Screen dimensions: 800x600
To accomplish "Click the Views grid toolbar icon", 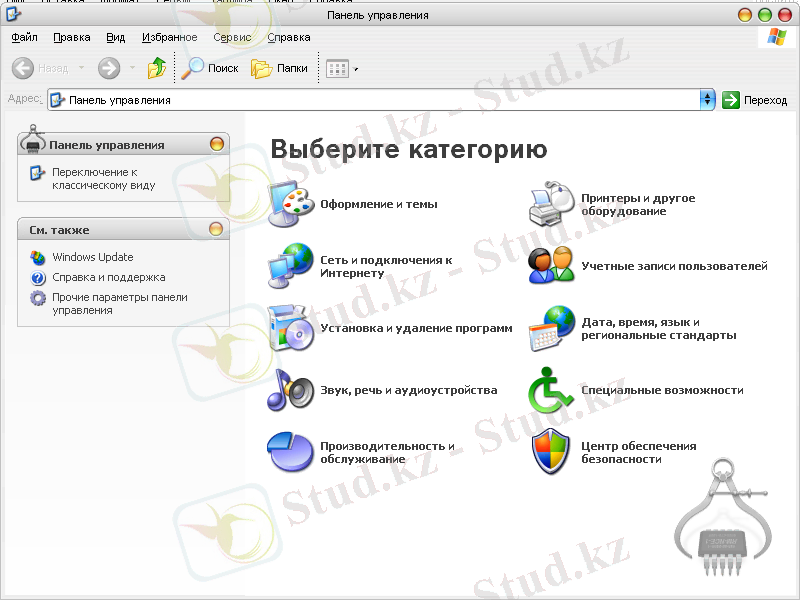I will point(337,69).
